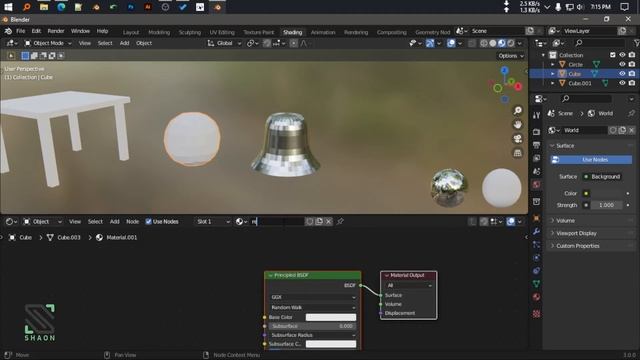Open Material Output All target dropdown
The width and height of the screenshot is (640, 360).
coord(409,285)
